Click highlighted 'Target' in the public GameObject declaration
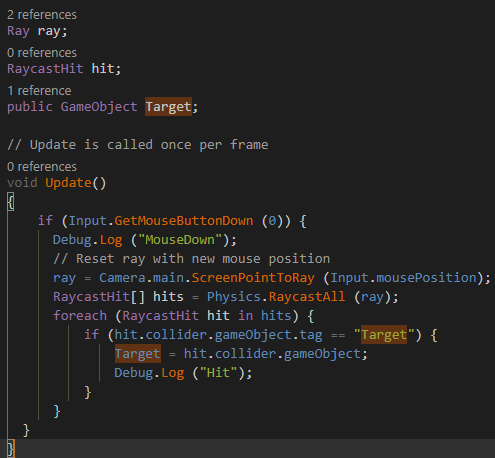495x458 pixels. pyautogui.click(x=168, y=107)
